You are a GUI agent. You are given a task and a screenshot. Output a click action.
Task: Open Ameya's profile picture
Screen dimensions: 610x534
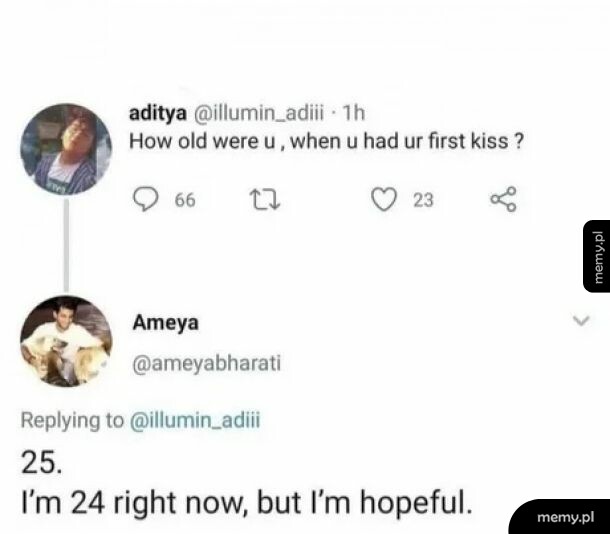coord(66,341)
